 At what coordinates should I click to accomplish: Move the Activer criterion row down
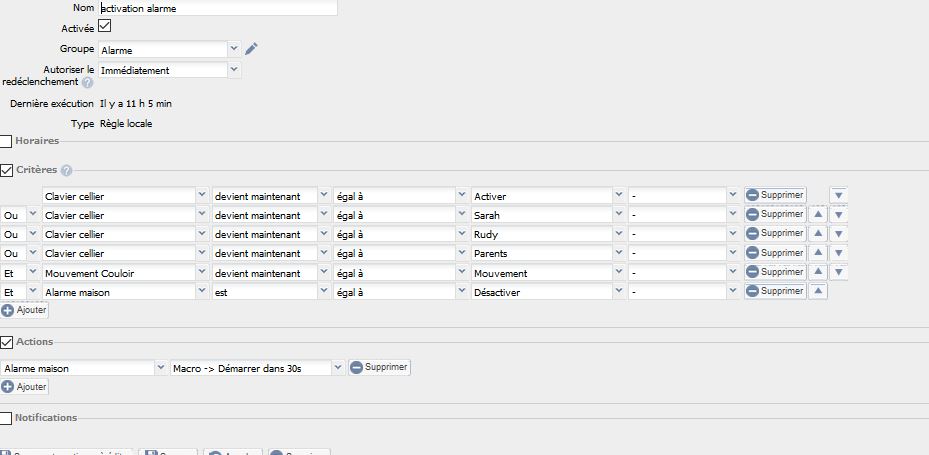pos(839,196)
